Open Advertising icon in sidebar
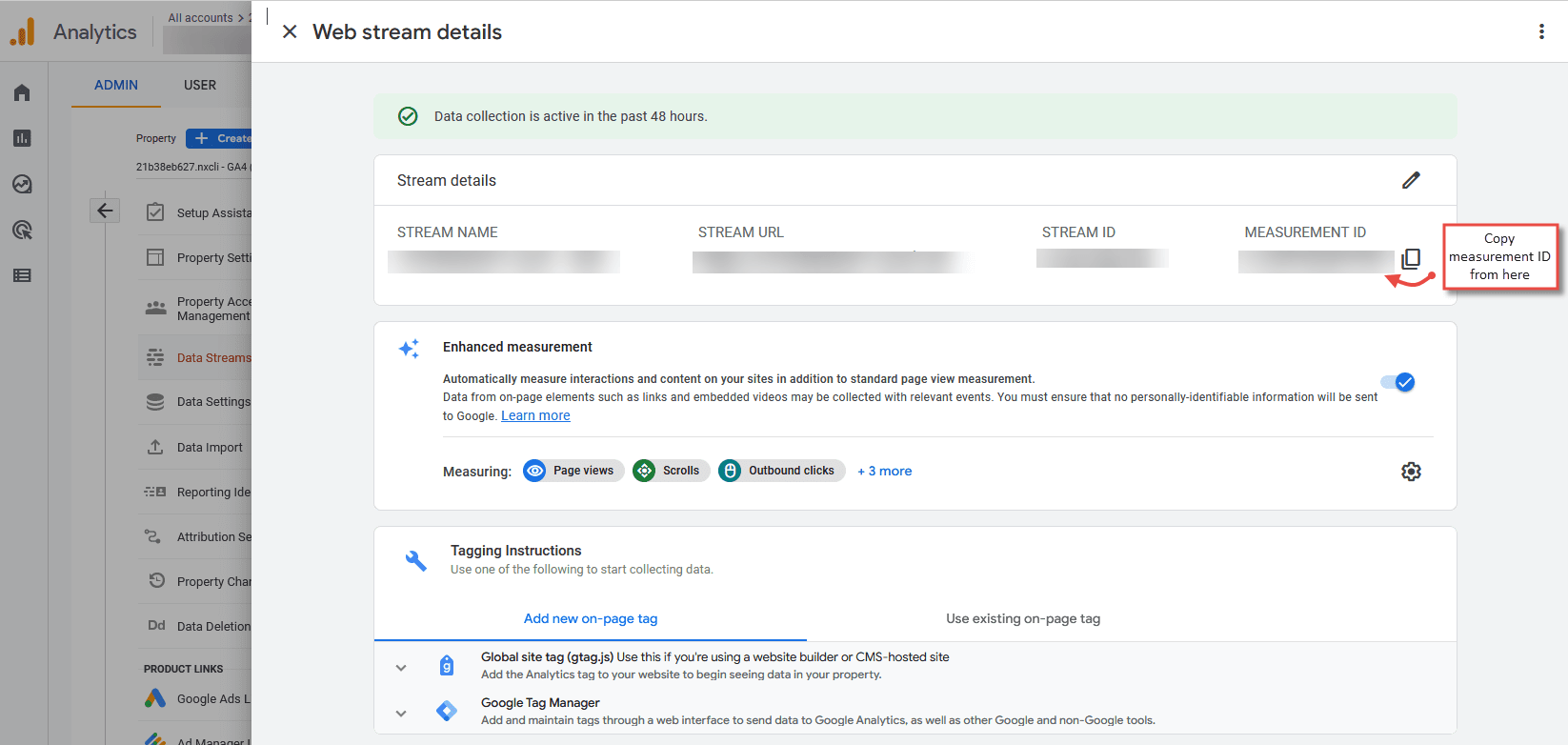Viewport: 1568px width, 745px height. [x=22, y=230]
